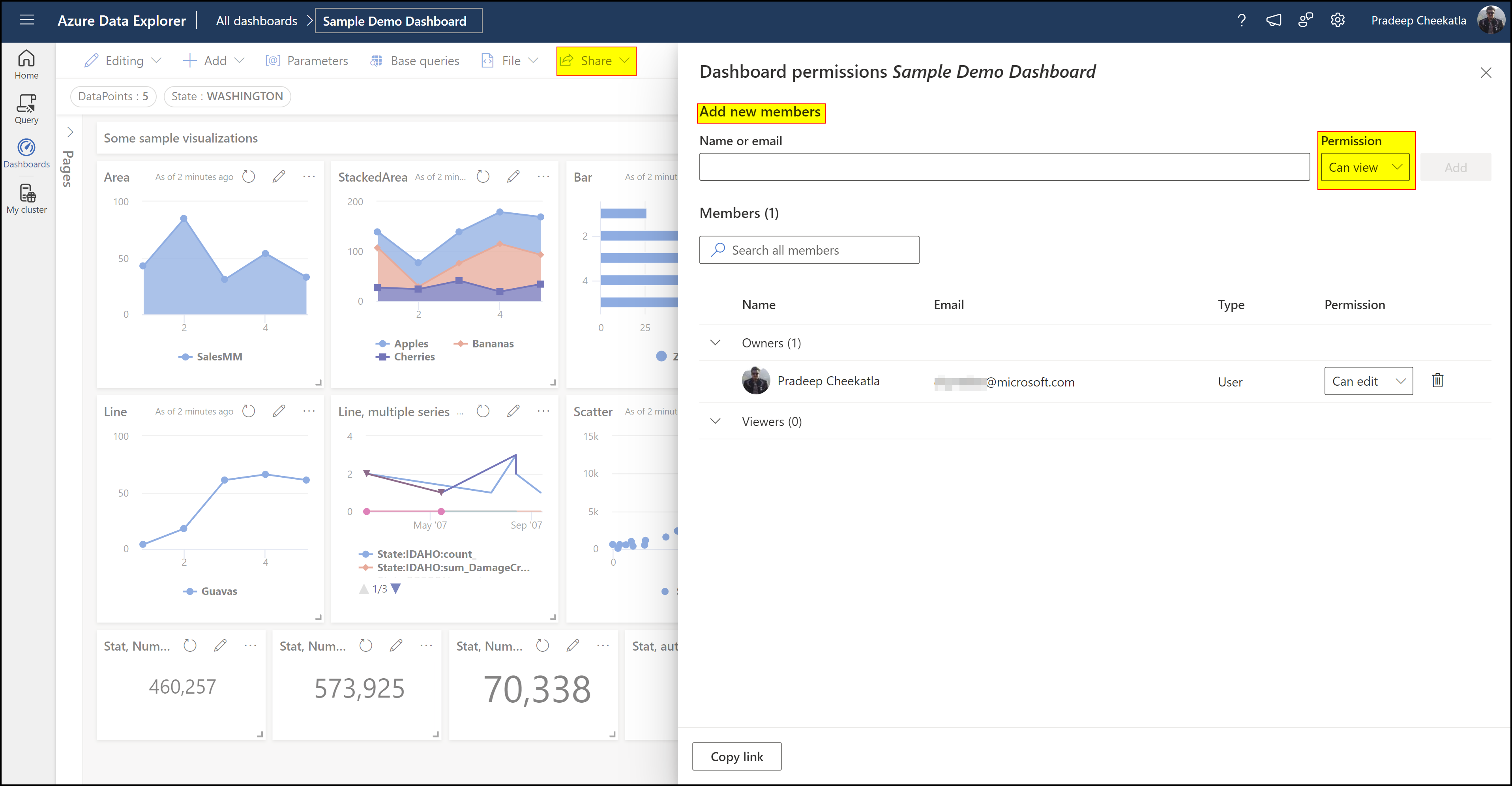Open the Editing mode dropdown
Screen dimensions: 1512x786
(123, 61)
